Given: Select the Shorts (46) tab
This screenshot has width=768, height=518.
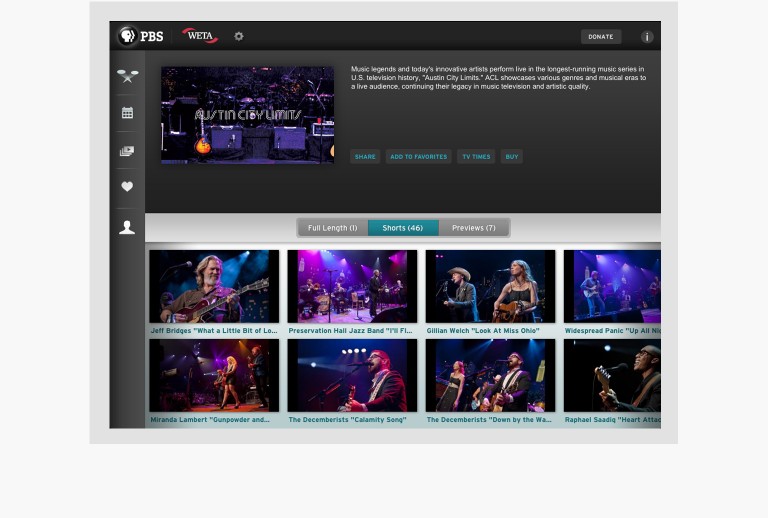Looking at the screenshot, I should [x=403, y=228].
